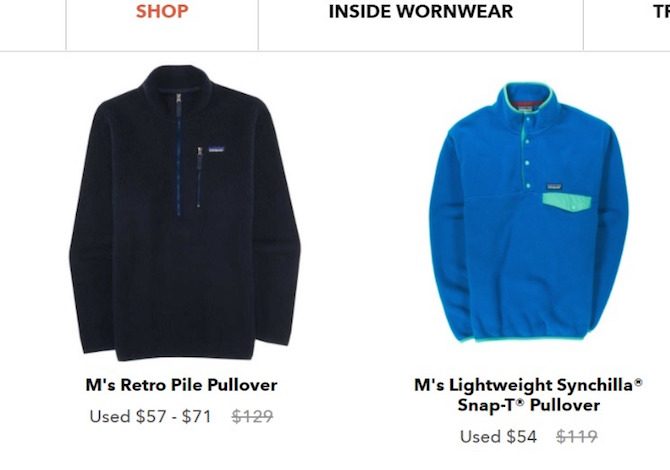Click the snap button placket on blue pullover
This screenshot has width=670, height=470.
528,153
